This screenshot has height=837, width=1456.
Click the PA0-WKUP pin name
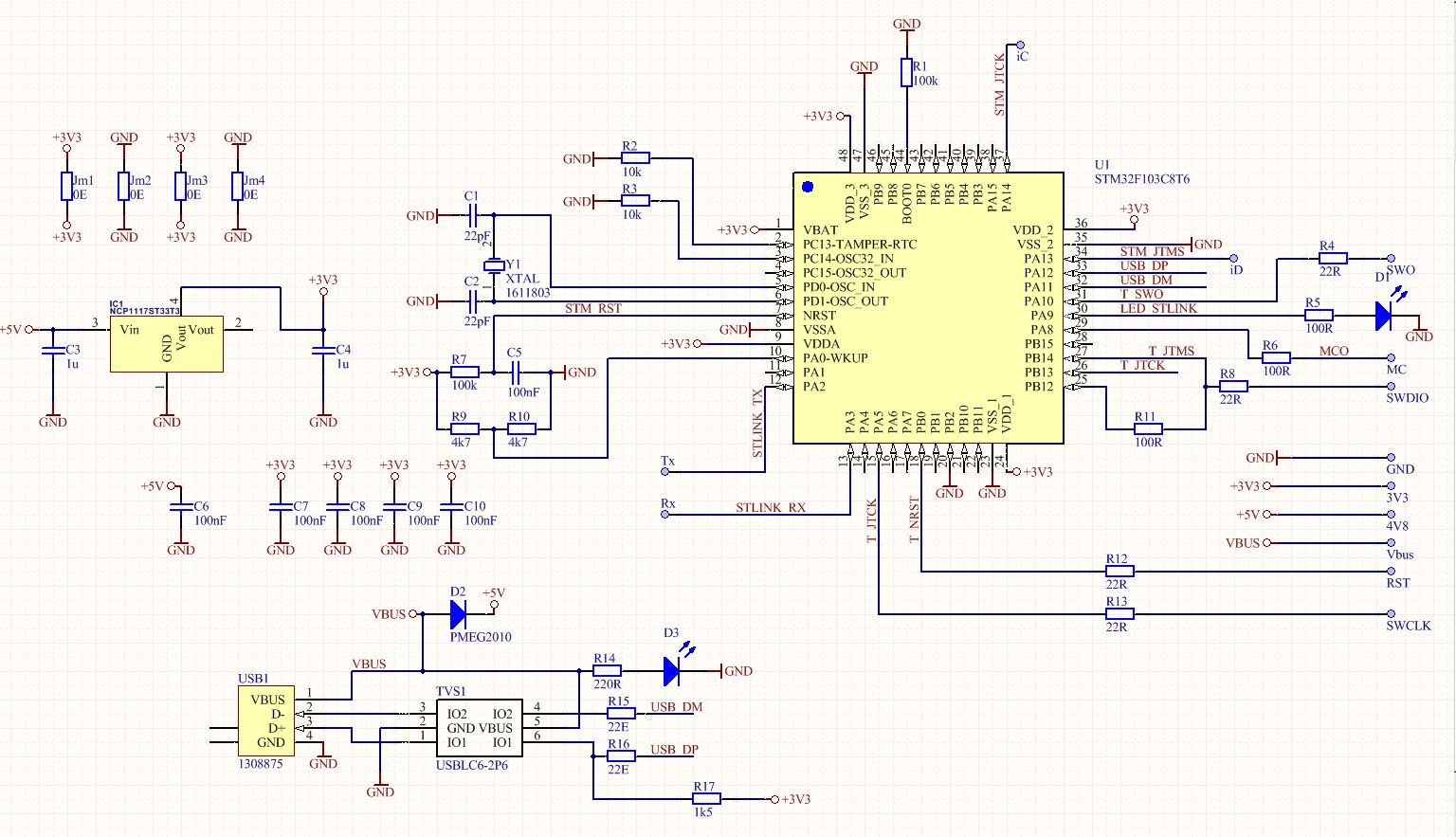(835, 357)
